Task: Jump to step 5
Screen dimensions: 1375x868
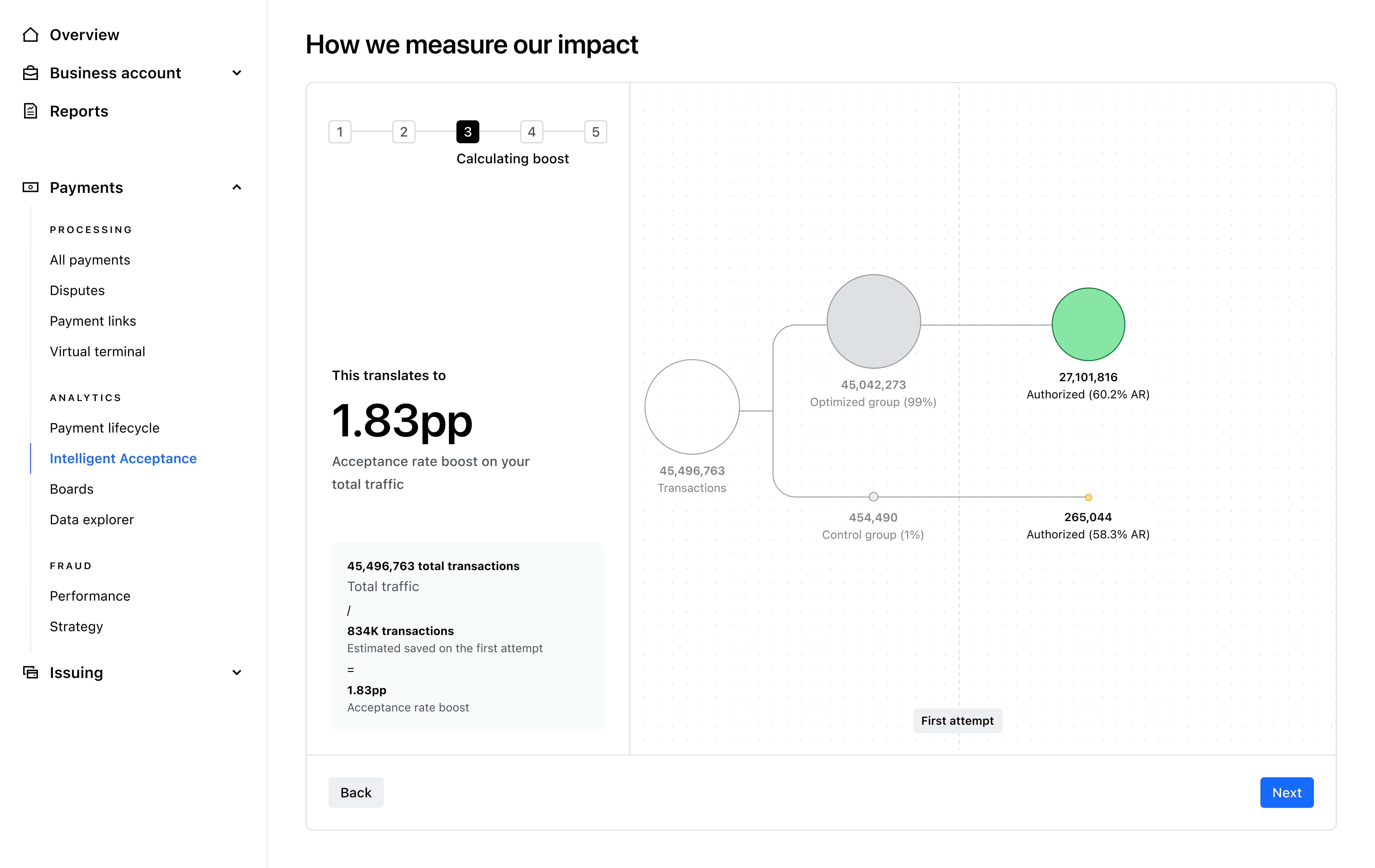Action: 596,132
